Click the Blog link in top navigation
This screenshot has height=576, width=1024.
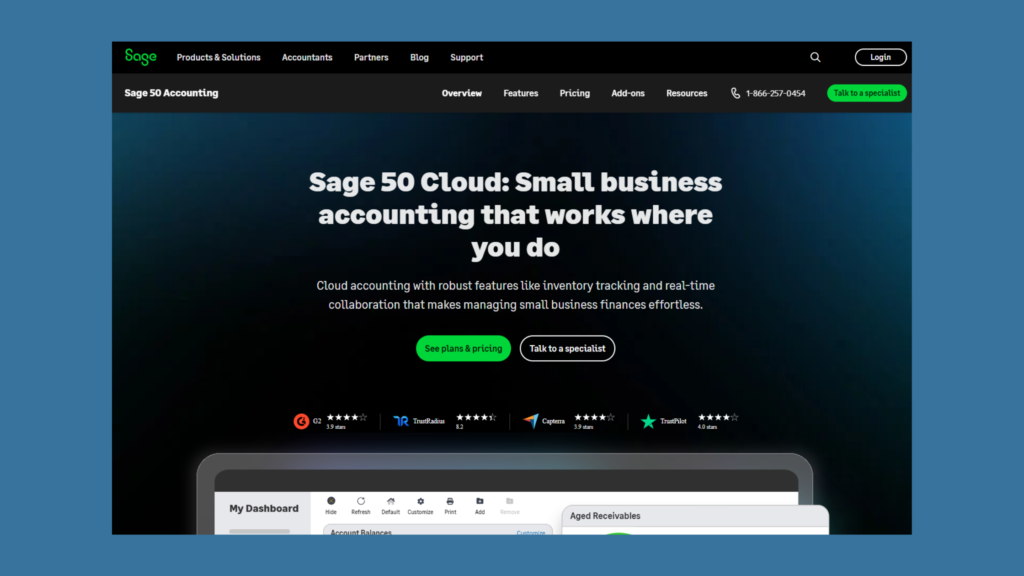pos(419,58)
